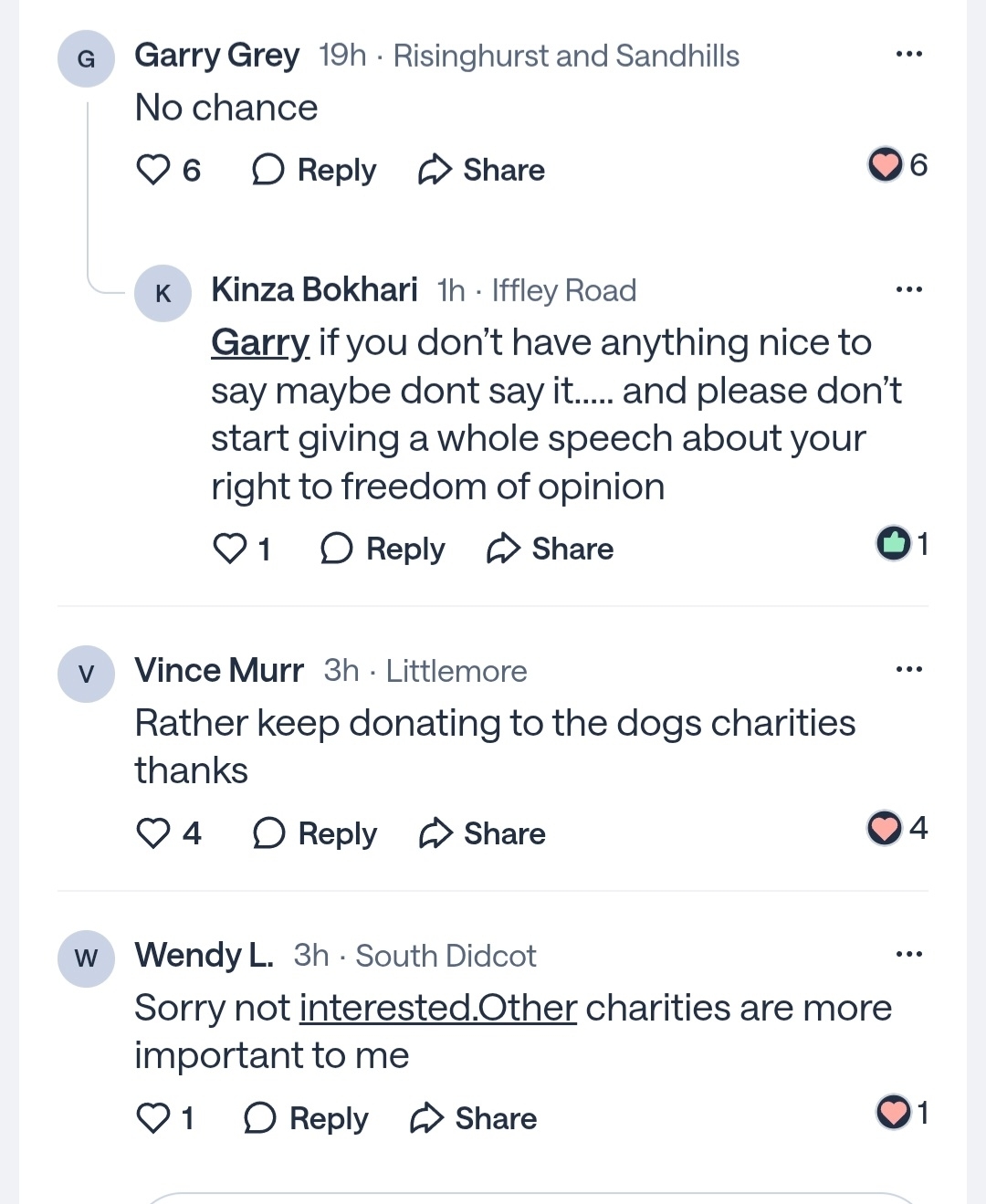
Task: Reply to Kinza Bokhari's comment
Action: (x=383, y=549)
